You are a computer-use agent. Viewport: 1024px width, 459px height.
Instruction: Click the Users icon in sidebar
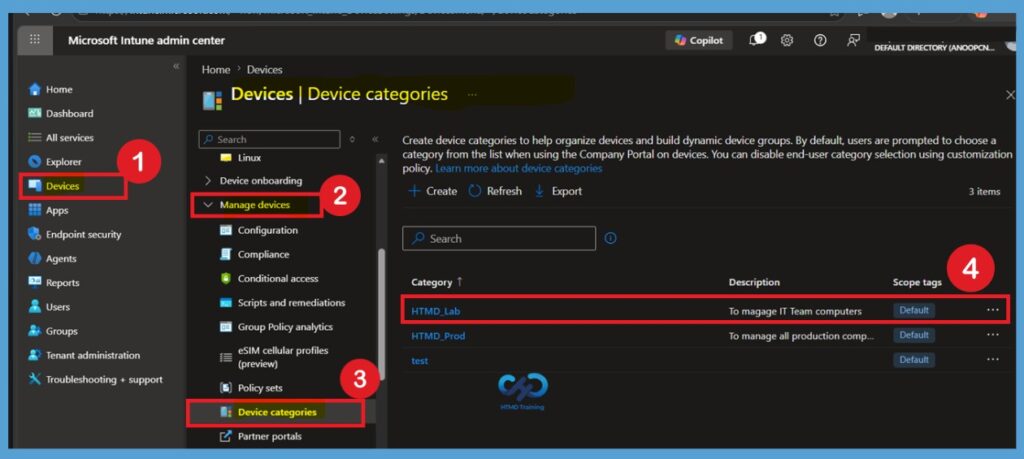click(35, 307)
